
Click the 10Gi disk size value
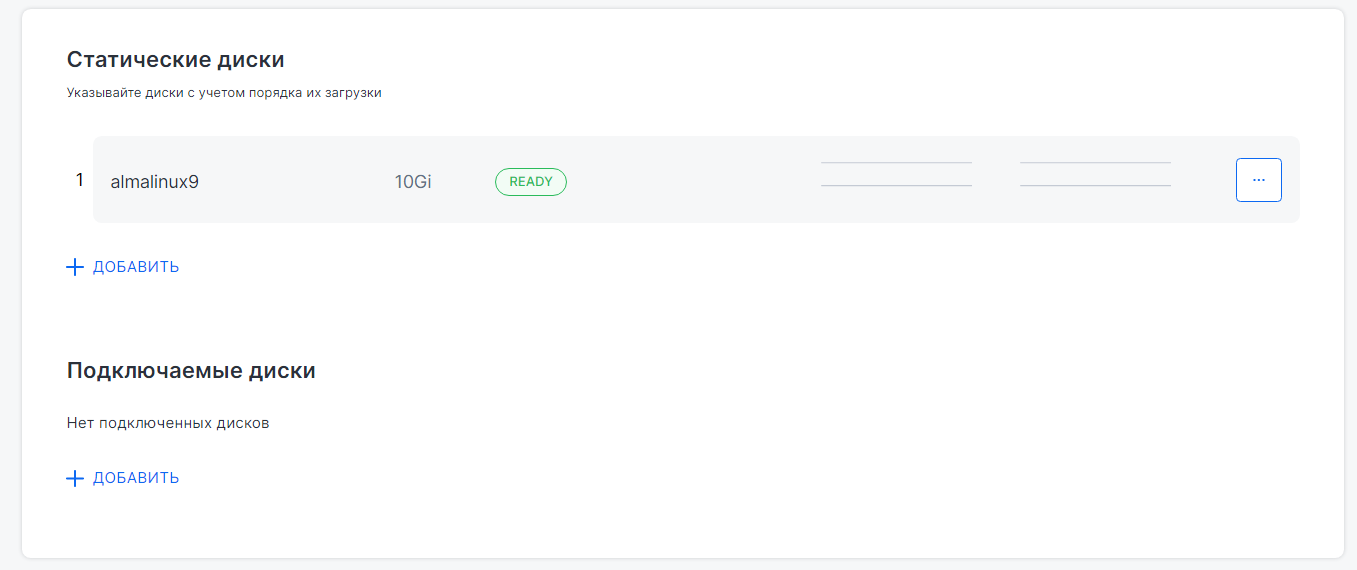coord(413,182)
